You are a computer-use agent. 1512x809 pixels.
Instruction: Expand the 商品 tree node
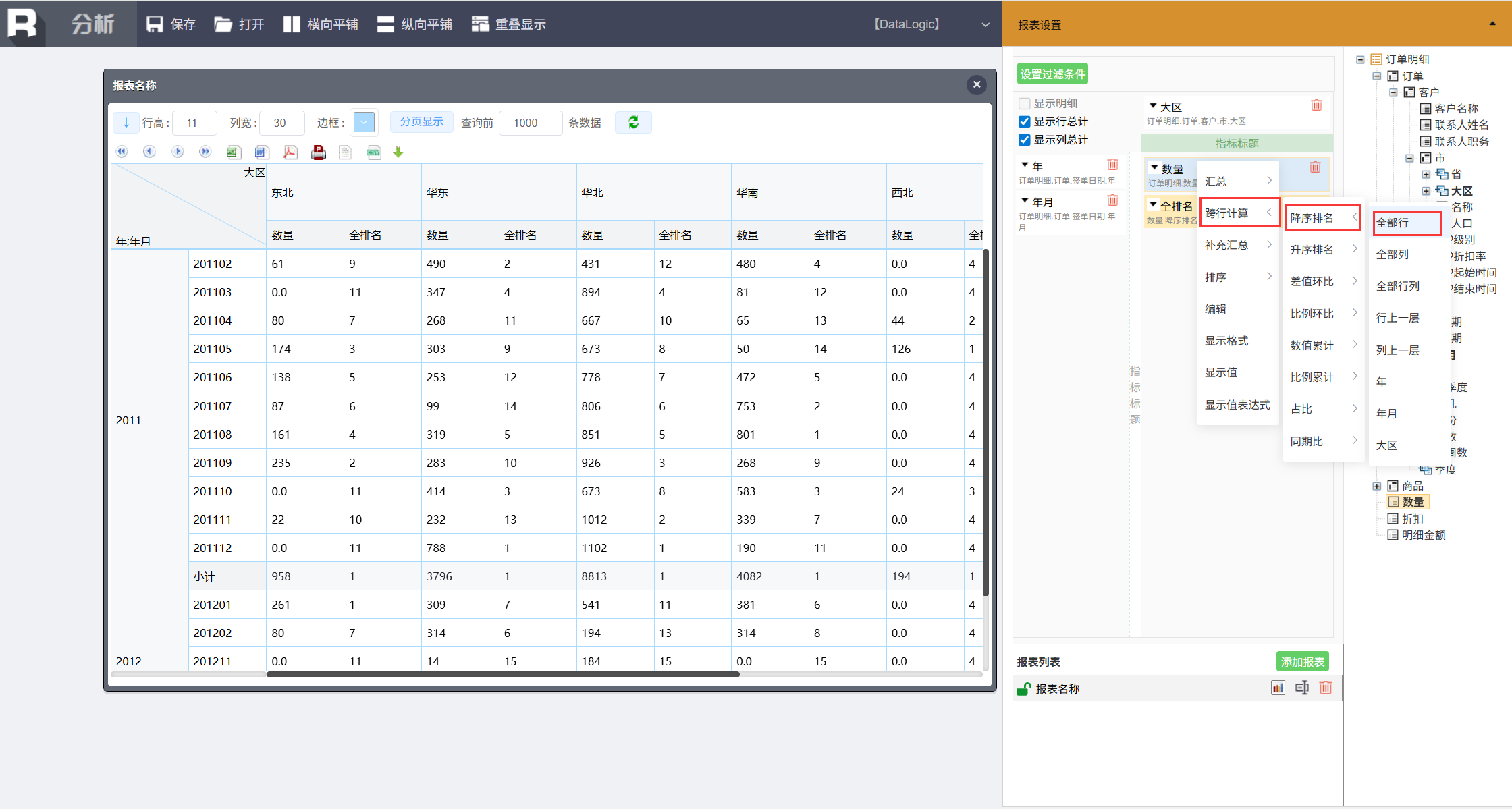pyautogui.click(x=1377, y=486)
